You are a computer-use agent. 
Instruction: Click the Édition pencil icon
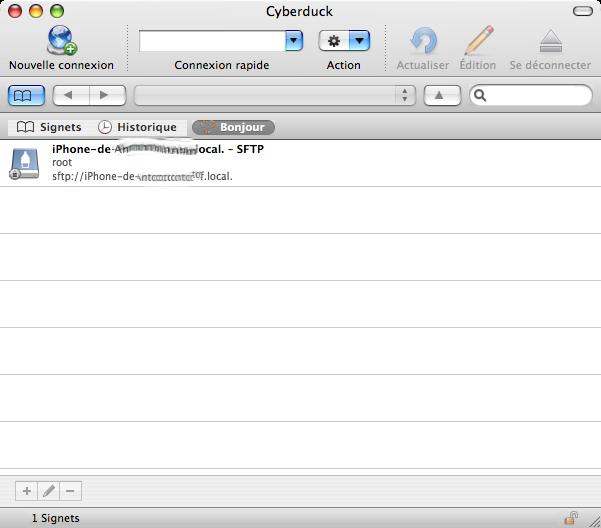click(x=478, y=41)
